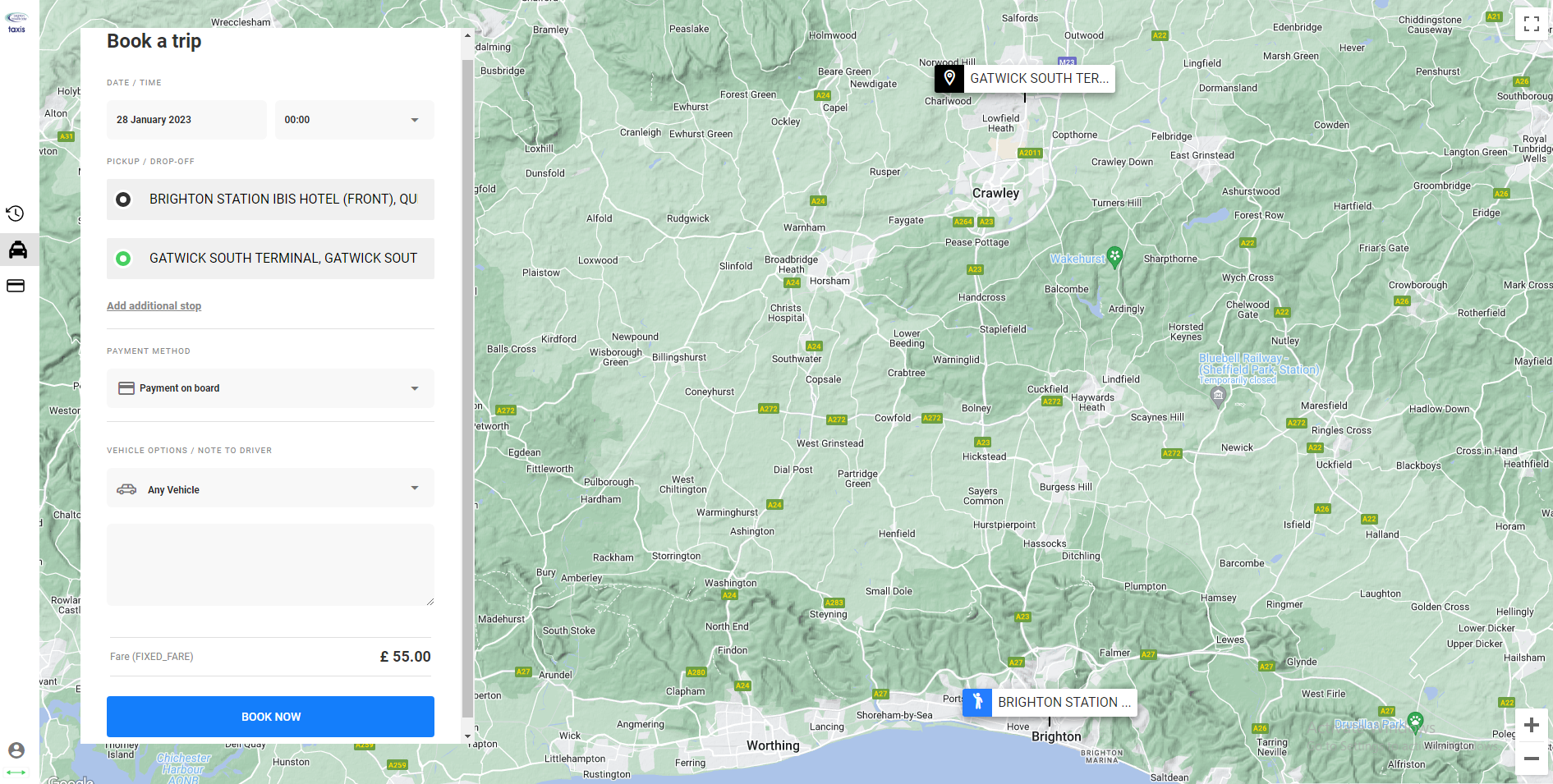Zoom out on the map
1553x784 pixels.
(1532, 759)
